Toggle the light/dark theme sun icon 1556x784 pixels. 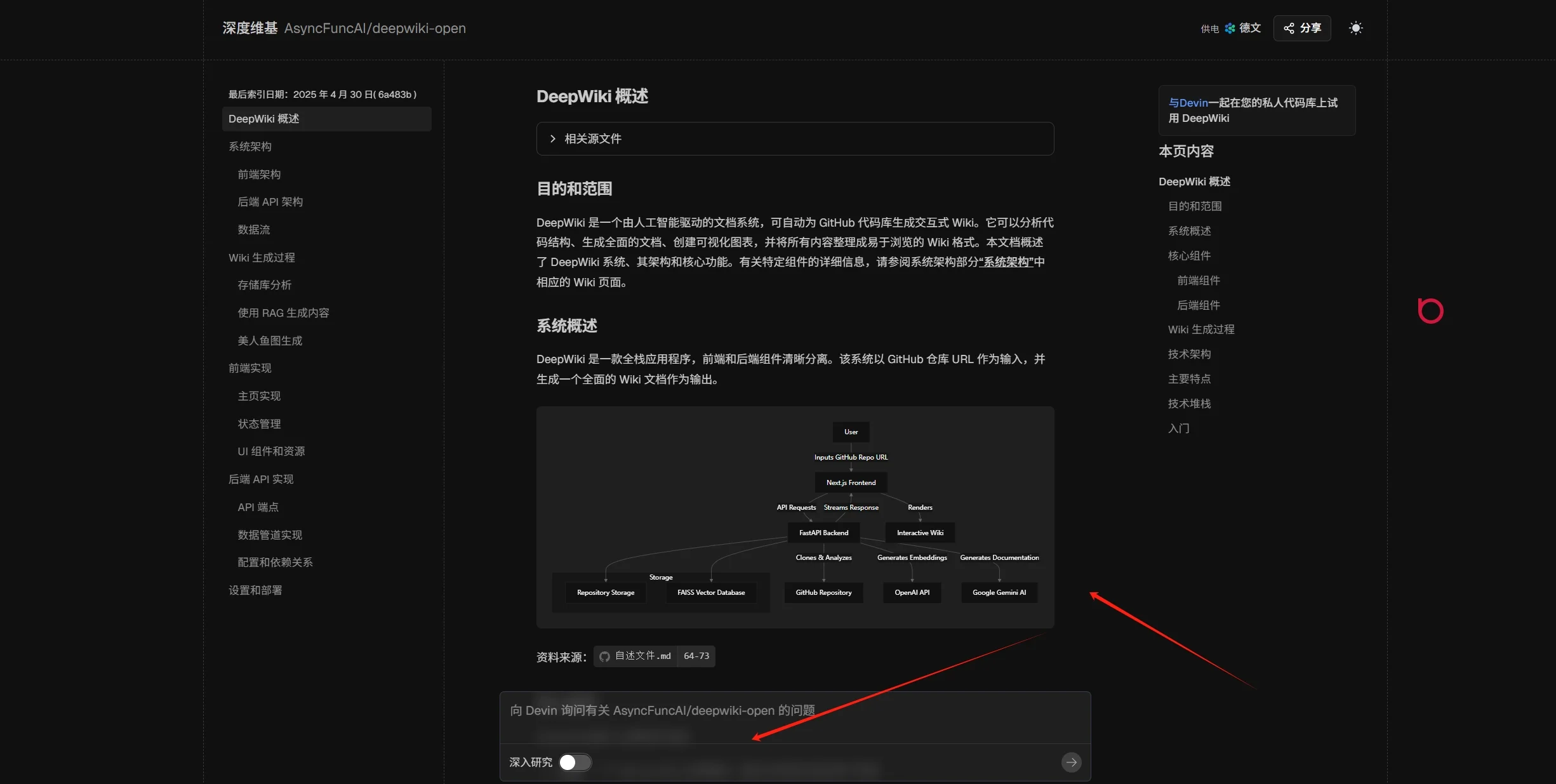pyautogui.click(x=1355, y=28)
